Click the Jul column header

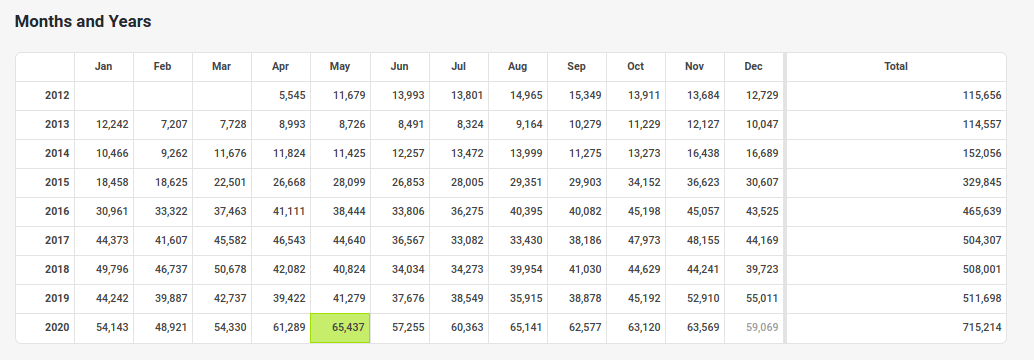click(x=458, y=67)
